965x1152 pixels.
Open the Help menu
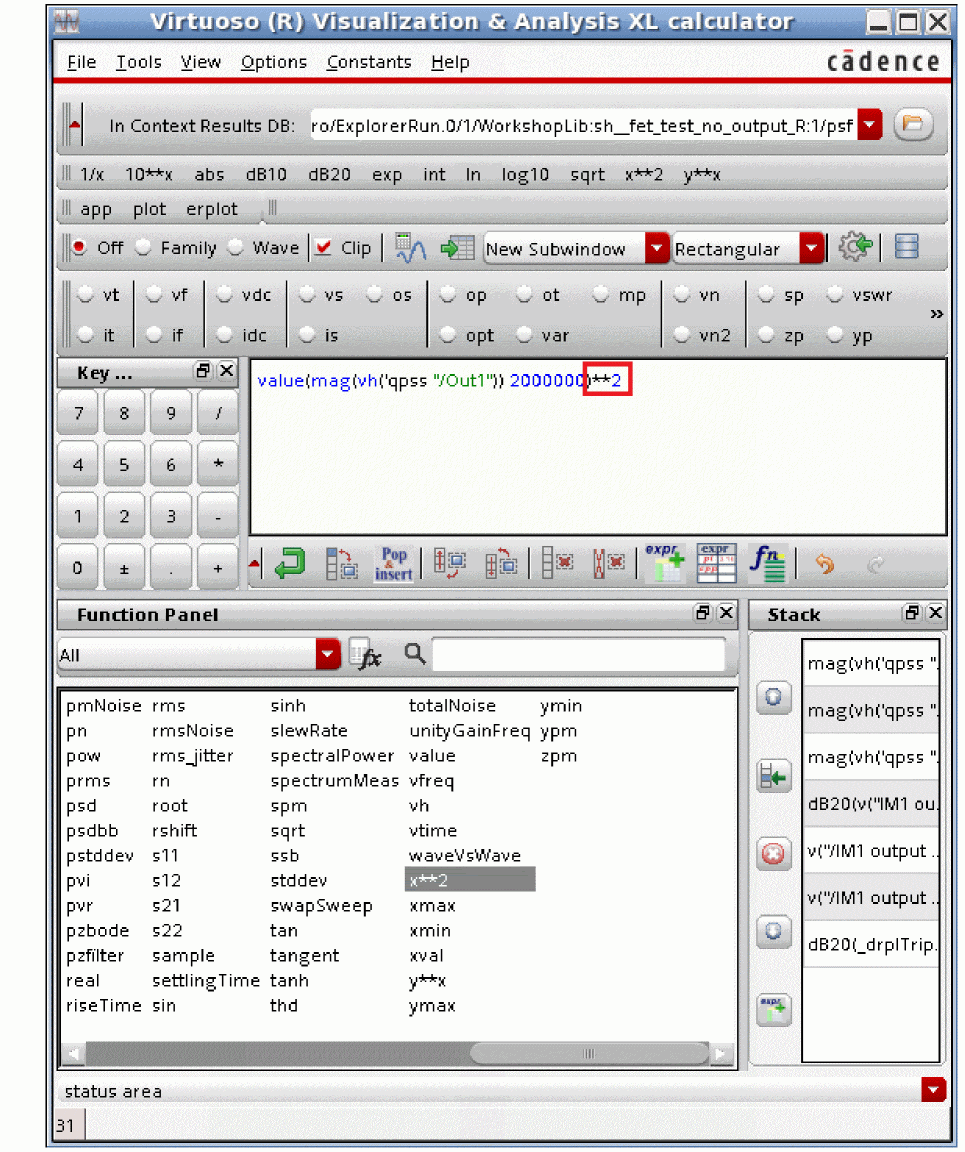point(451,62)
